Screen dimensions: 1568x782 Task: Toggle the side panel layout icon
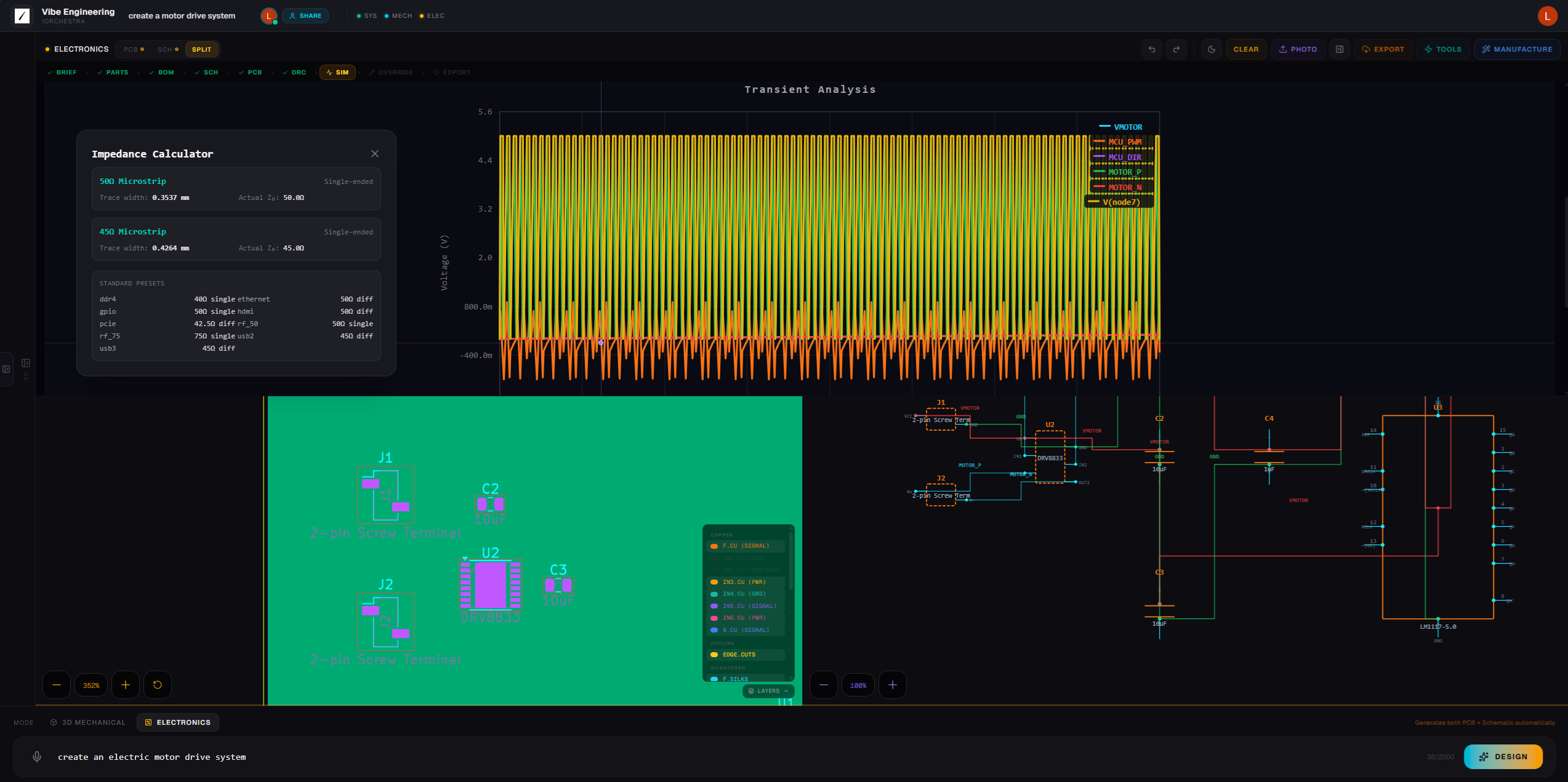click(x=1340, y=49)
